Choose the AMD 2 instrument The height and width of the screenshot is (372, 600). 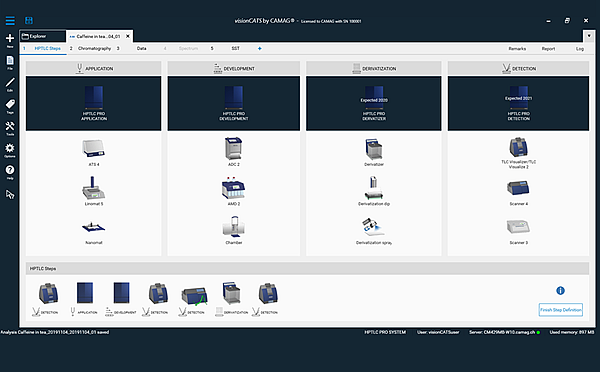pyautogui.click(x=234, y=191)
